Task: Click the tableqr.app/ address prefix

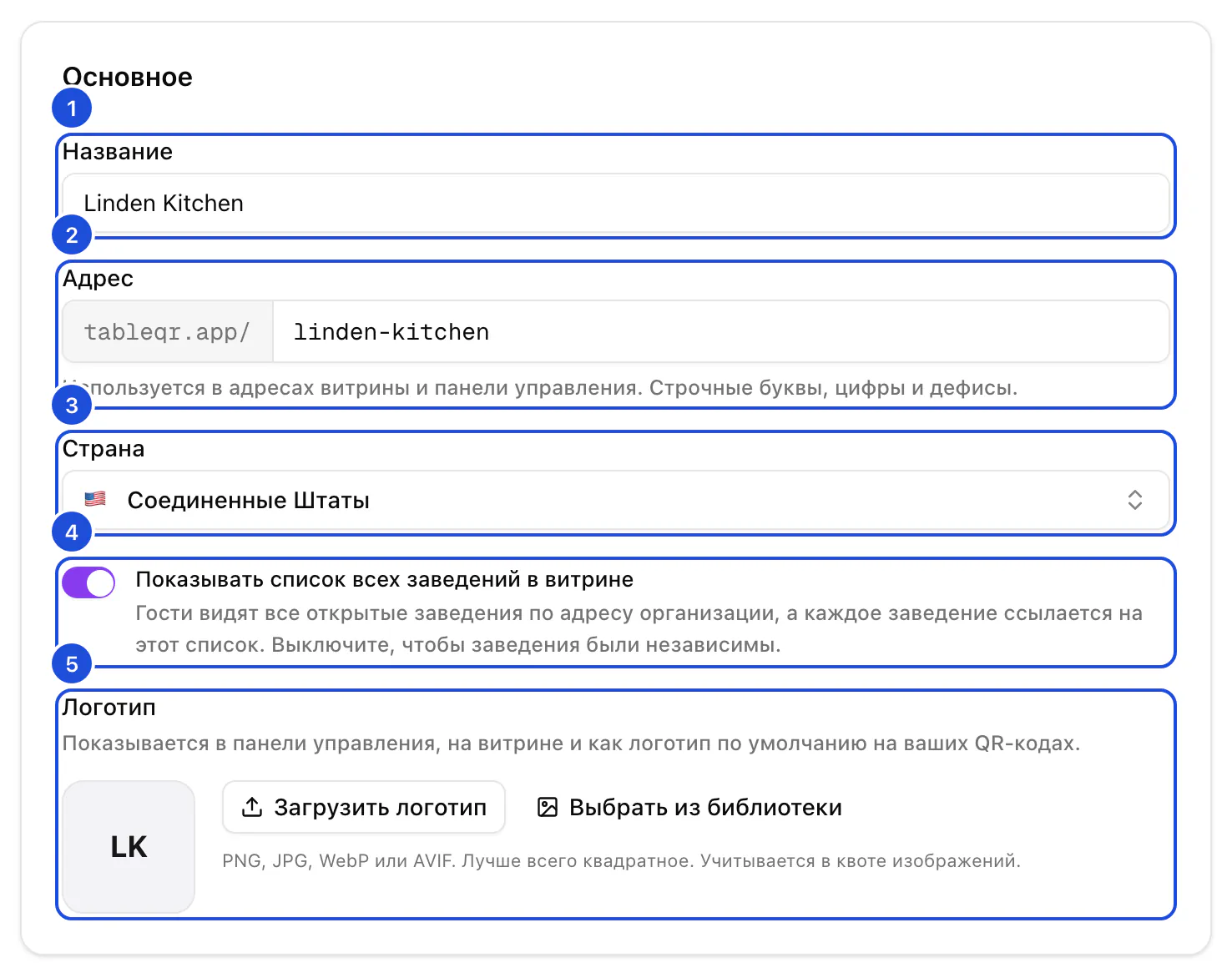Action: [x=168, y=332]
